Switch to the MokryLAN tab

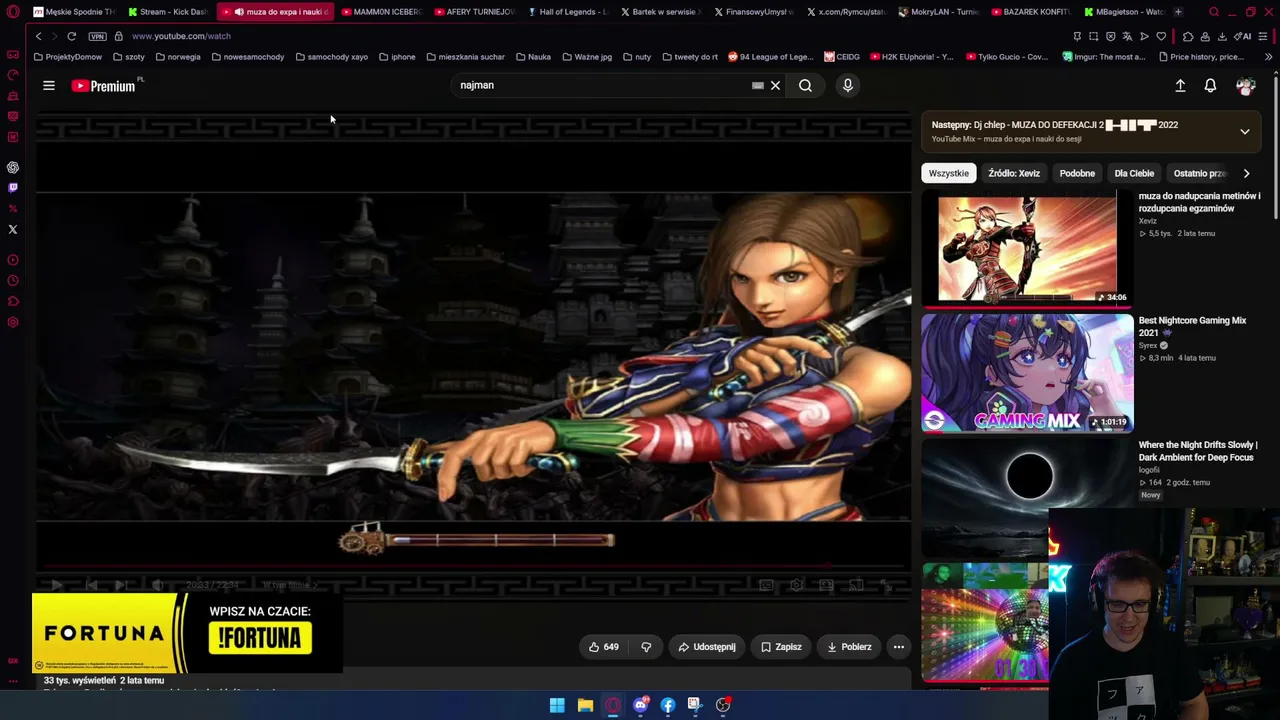[939, 12]
